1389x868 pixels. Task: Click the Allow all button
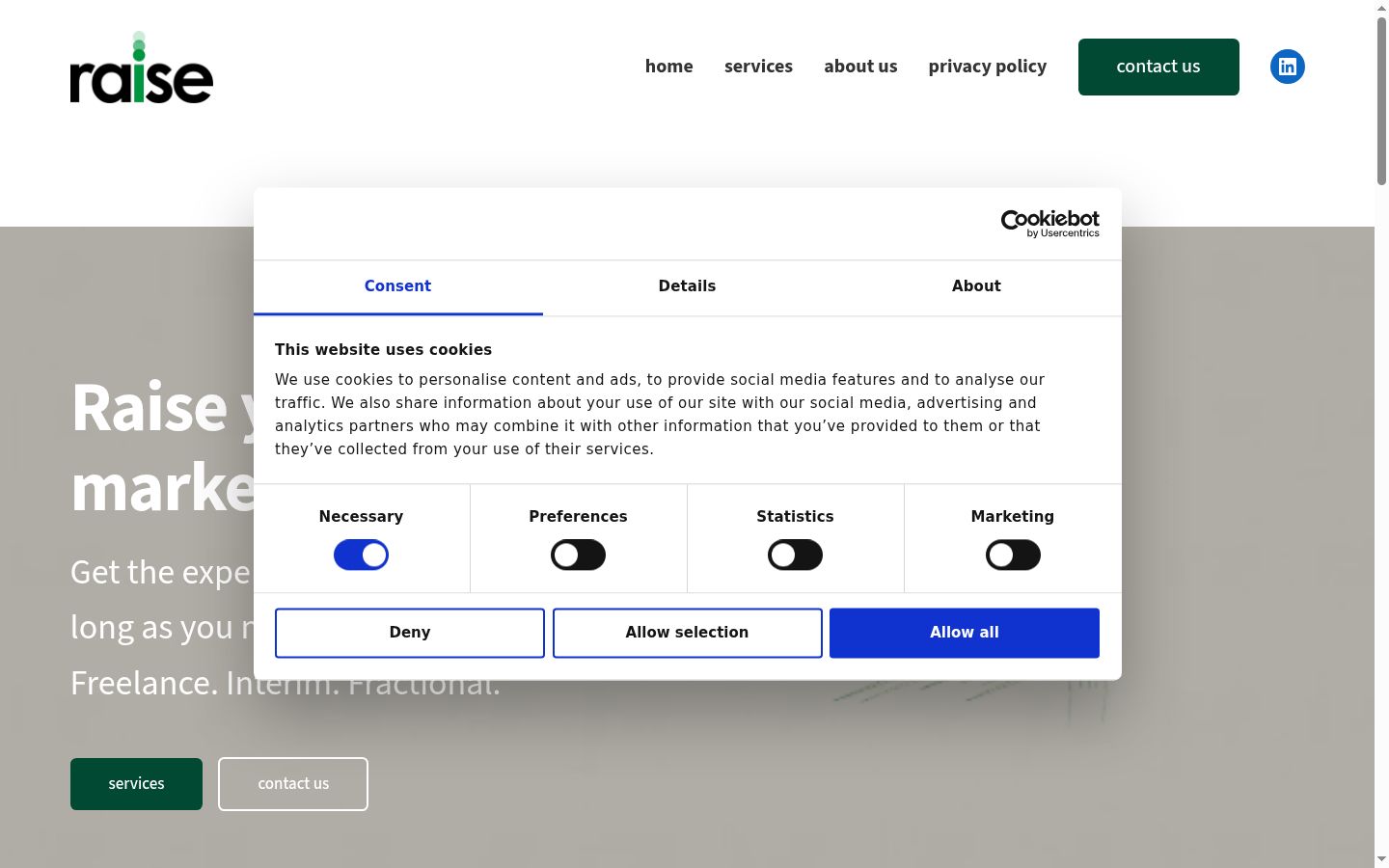pos(965,633)
